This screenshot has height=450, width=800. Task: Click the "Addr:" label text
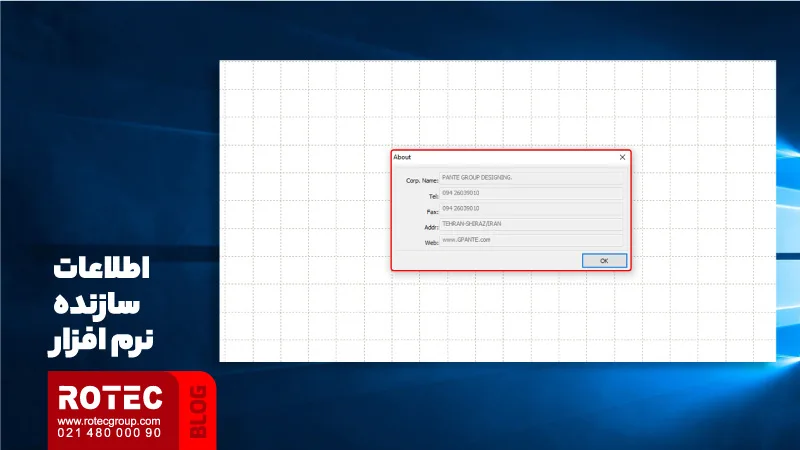(431, 227)
